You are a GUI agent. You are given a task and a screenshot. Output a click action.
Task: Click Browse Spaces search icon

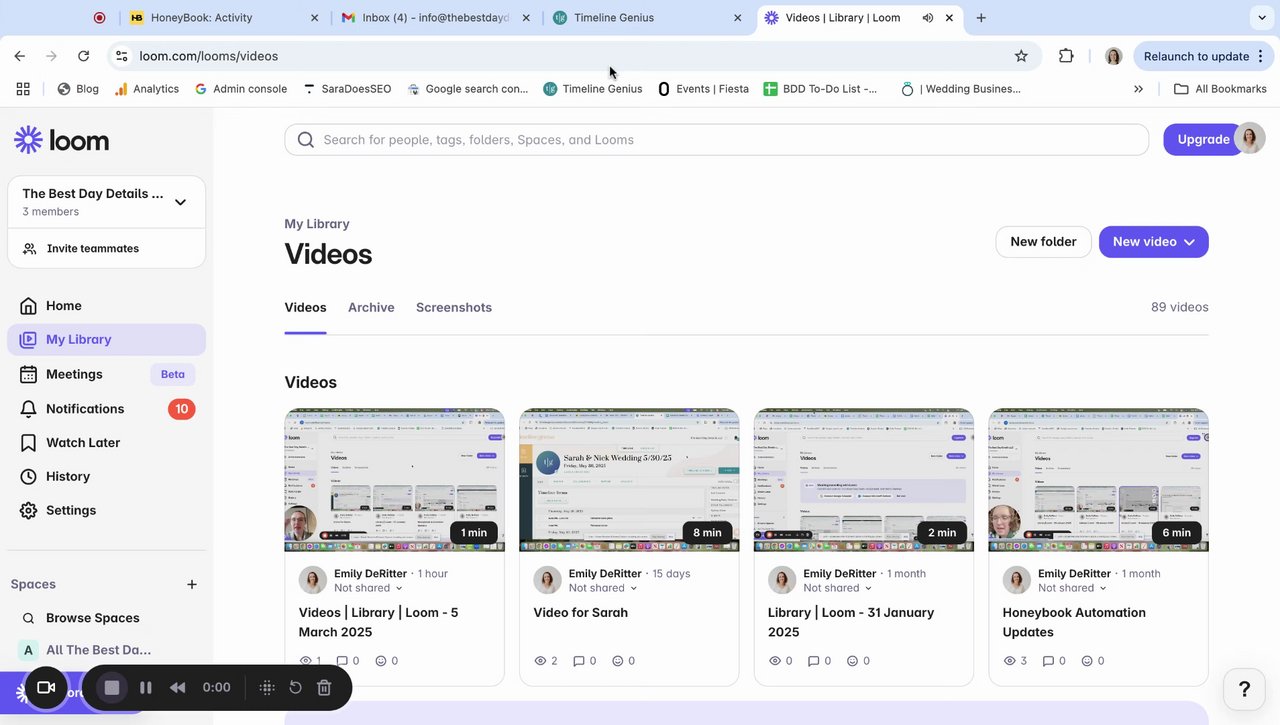[28, 618]
